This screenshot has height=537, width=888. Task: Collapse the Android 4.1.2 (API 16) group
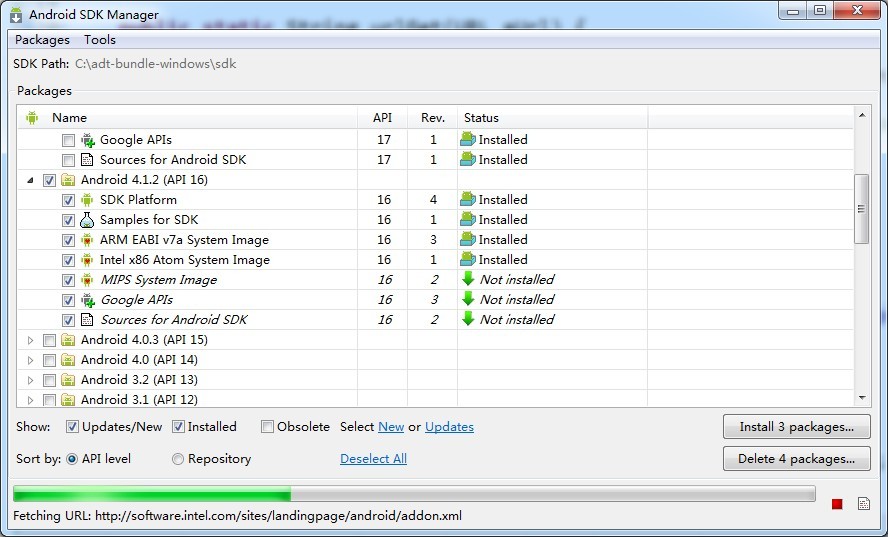tap(31, 181)
